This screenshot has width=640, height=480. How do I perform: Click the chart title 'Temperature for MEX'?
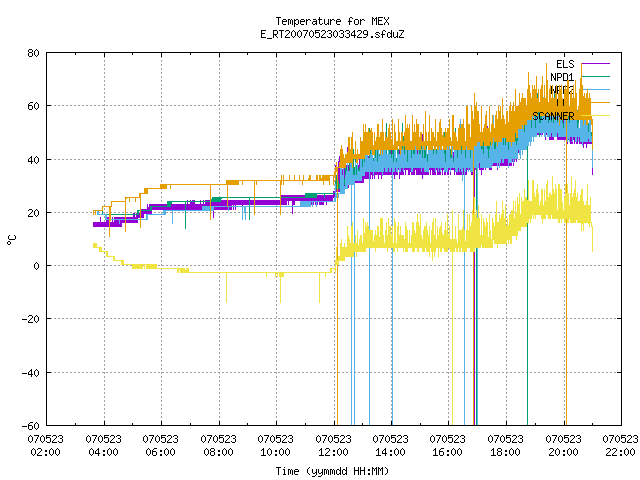(x=332, y=21)
